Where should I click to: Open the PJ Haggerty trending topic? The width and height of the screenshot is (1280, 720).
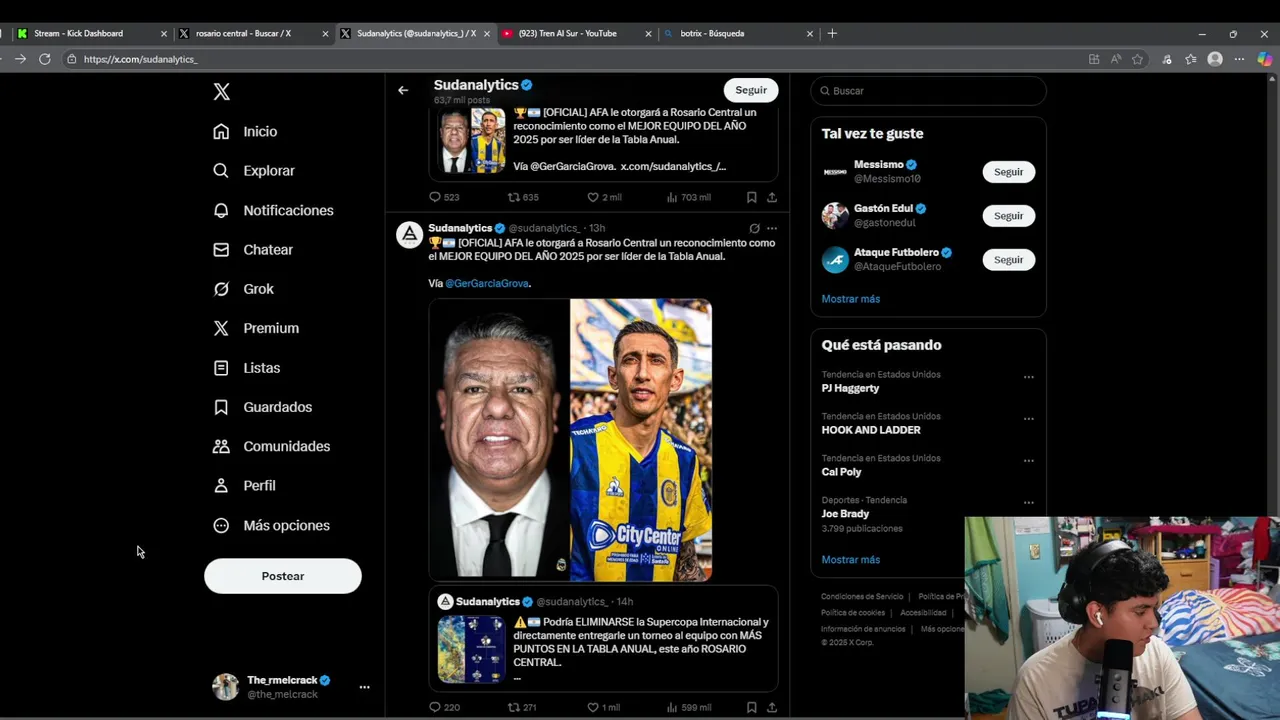(x=851, y=388)
